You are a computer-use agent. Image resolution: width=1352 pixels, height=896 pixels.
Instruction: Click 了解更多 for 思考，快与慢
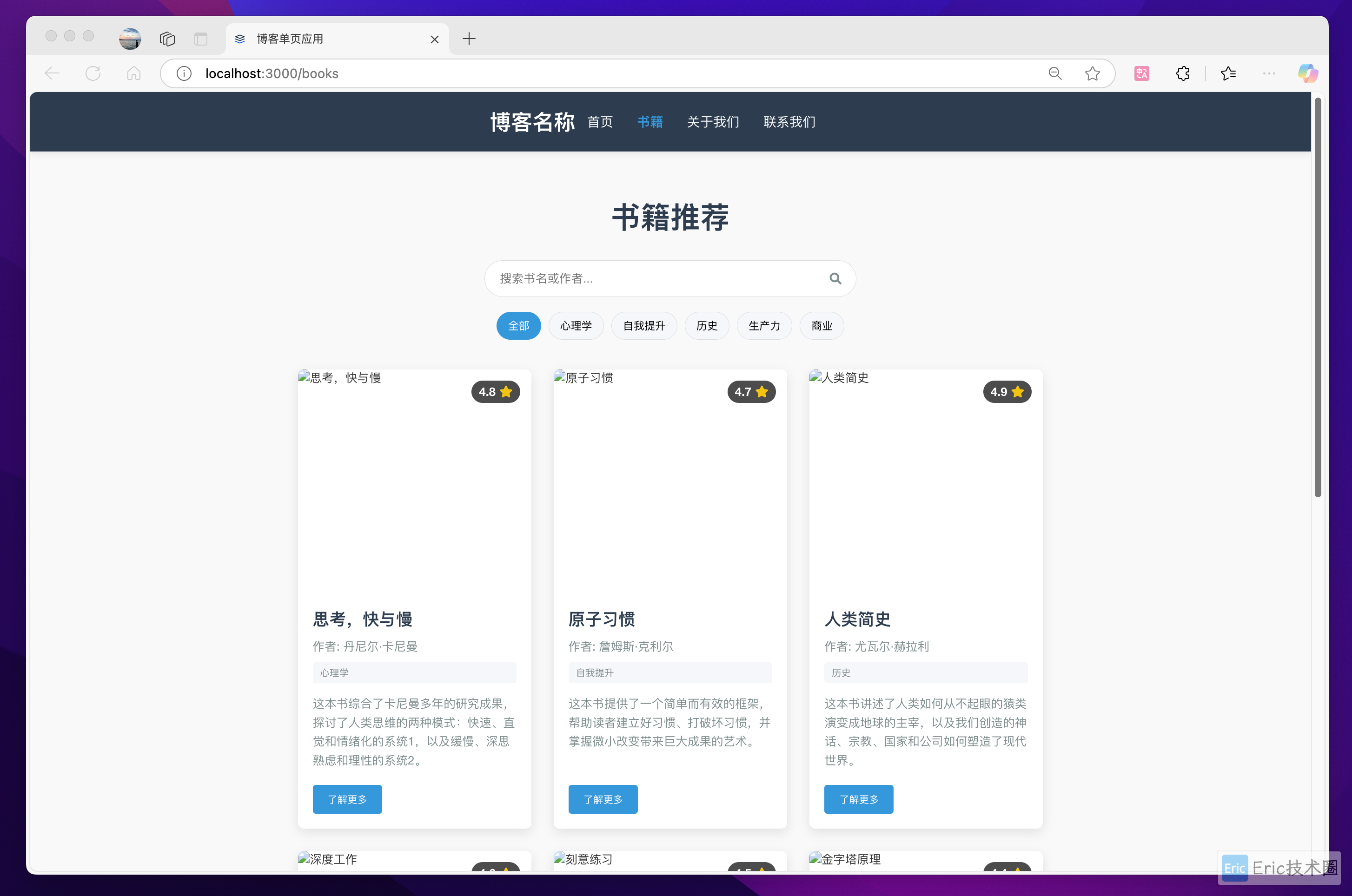347,799
